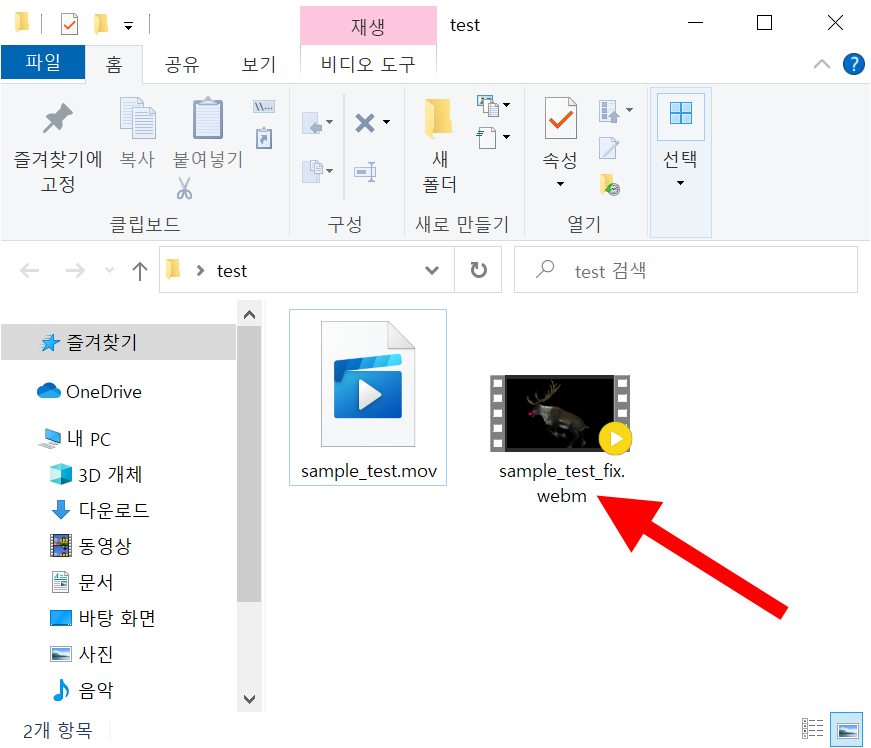
Task: Click the Easy access icon
Action: 487,138
